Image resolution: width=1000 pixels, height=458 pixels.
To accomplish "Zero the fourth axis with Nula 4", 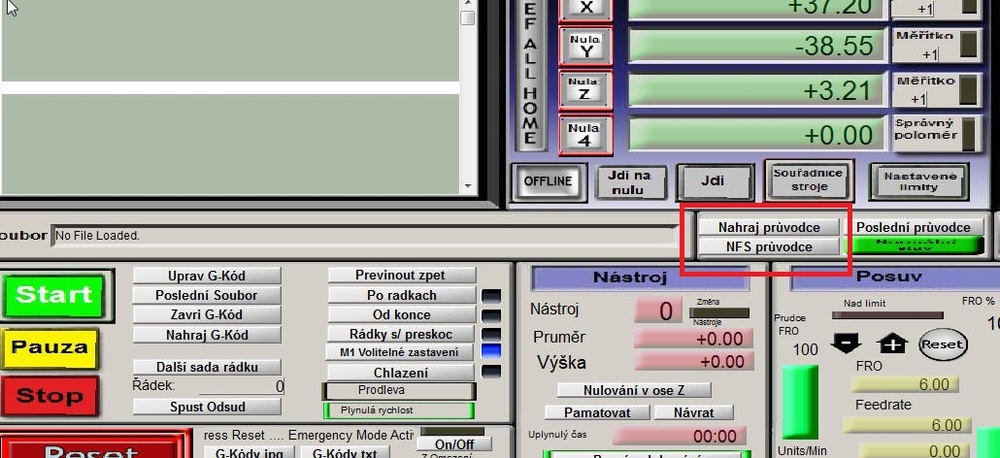I will [585, 133].
